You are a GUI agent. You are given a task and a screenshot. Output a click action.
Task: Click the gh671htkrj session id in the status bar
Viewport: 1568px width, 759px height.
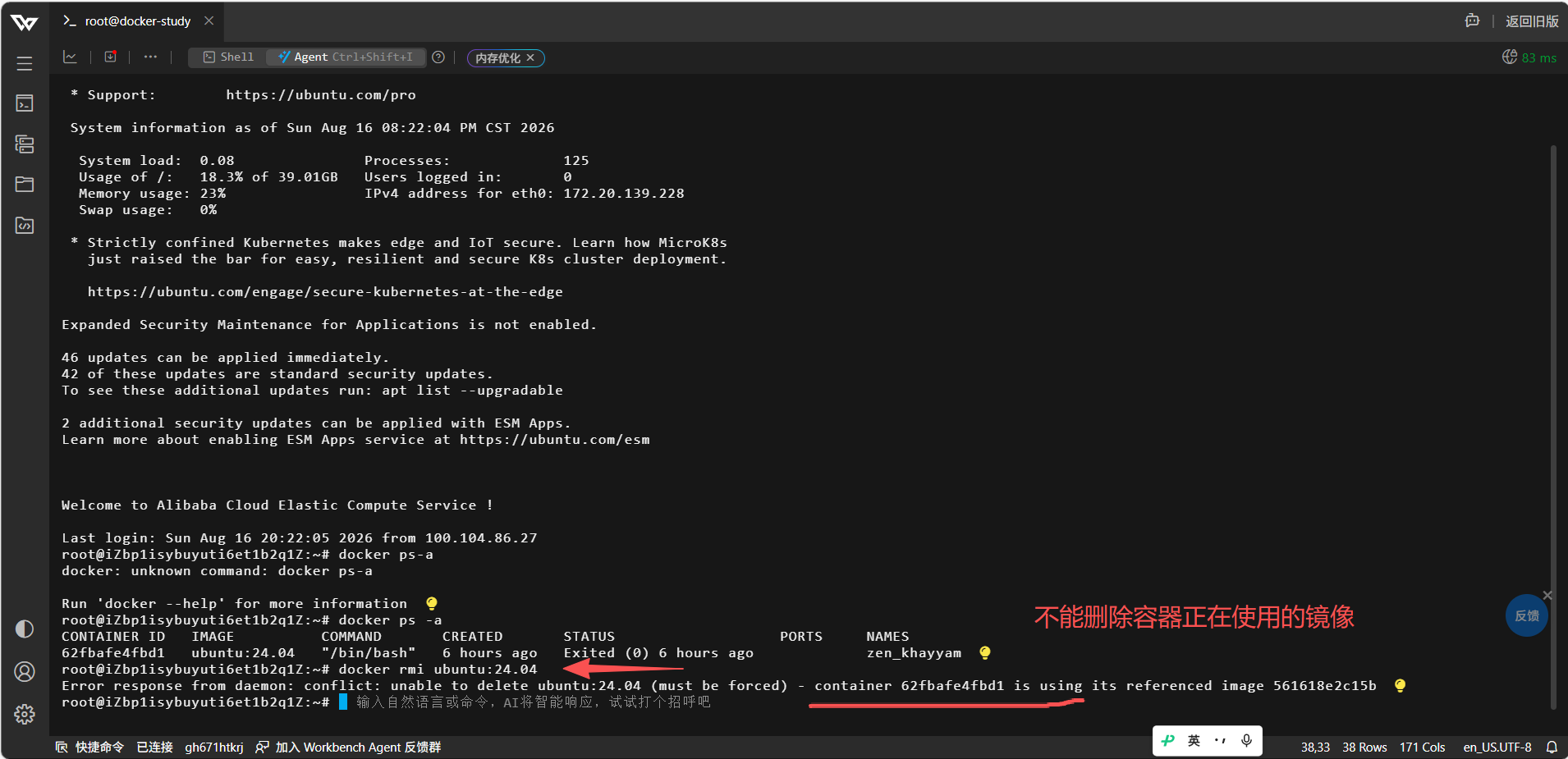pos(214,747)
